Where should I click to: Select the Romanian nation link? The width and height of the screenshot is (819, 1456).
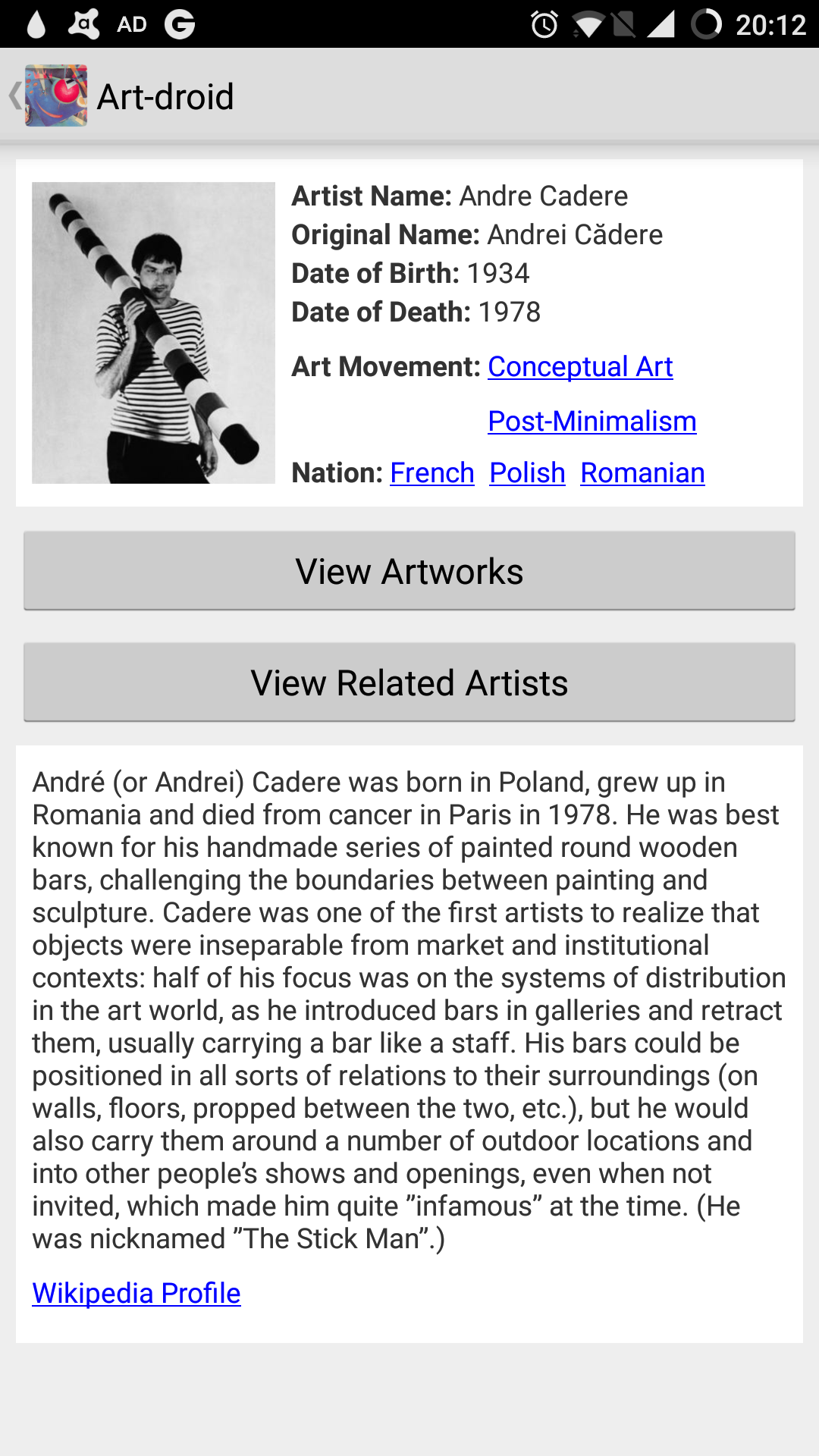point(642,472)
